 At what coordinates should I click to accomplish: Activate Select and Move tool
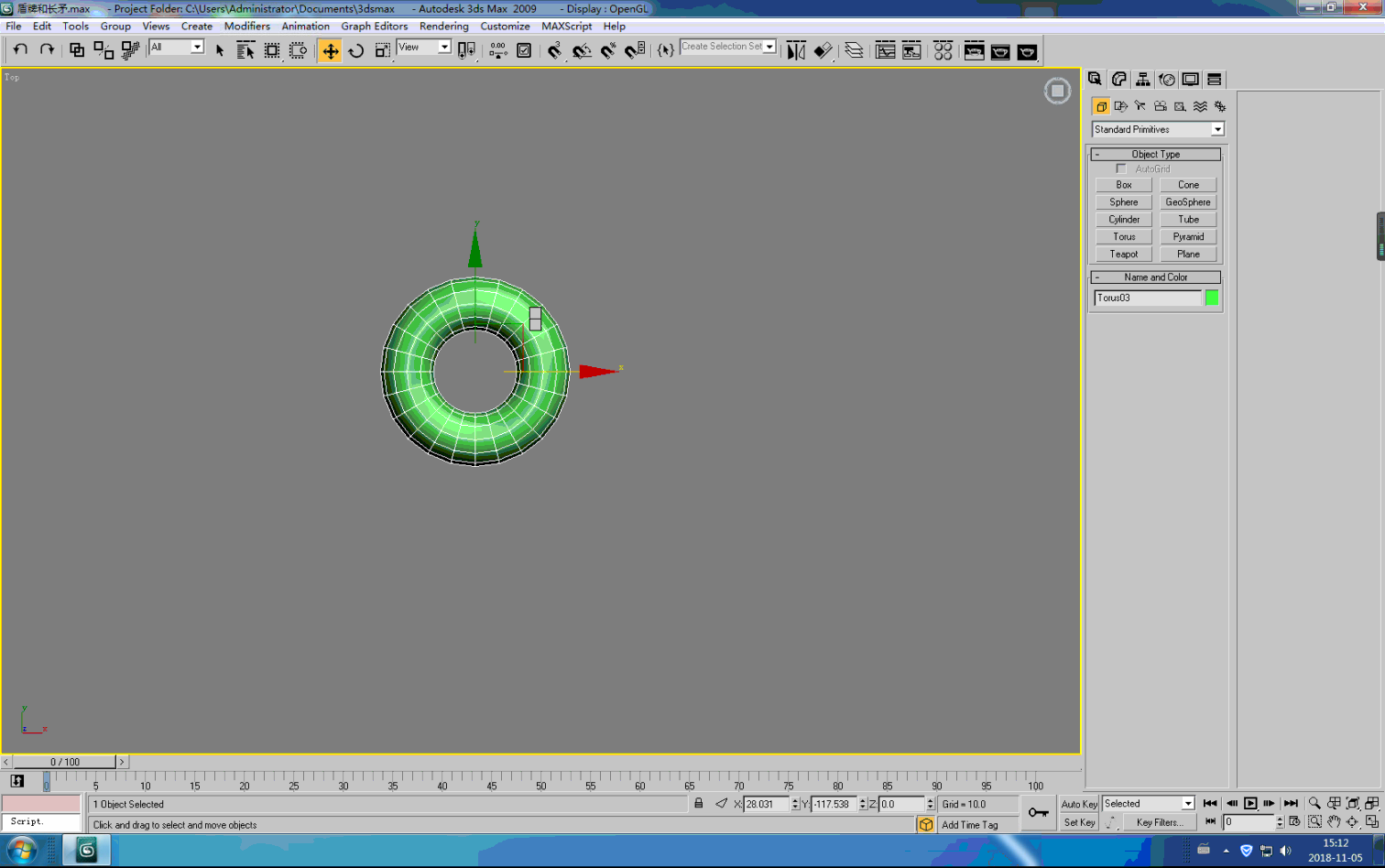click(330, 50)
